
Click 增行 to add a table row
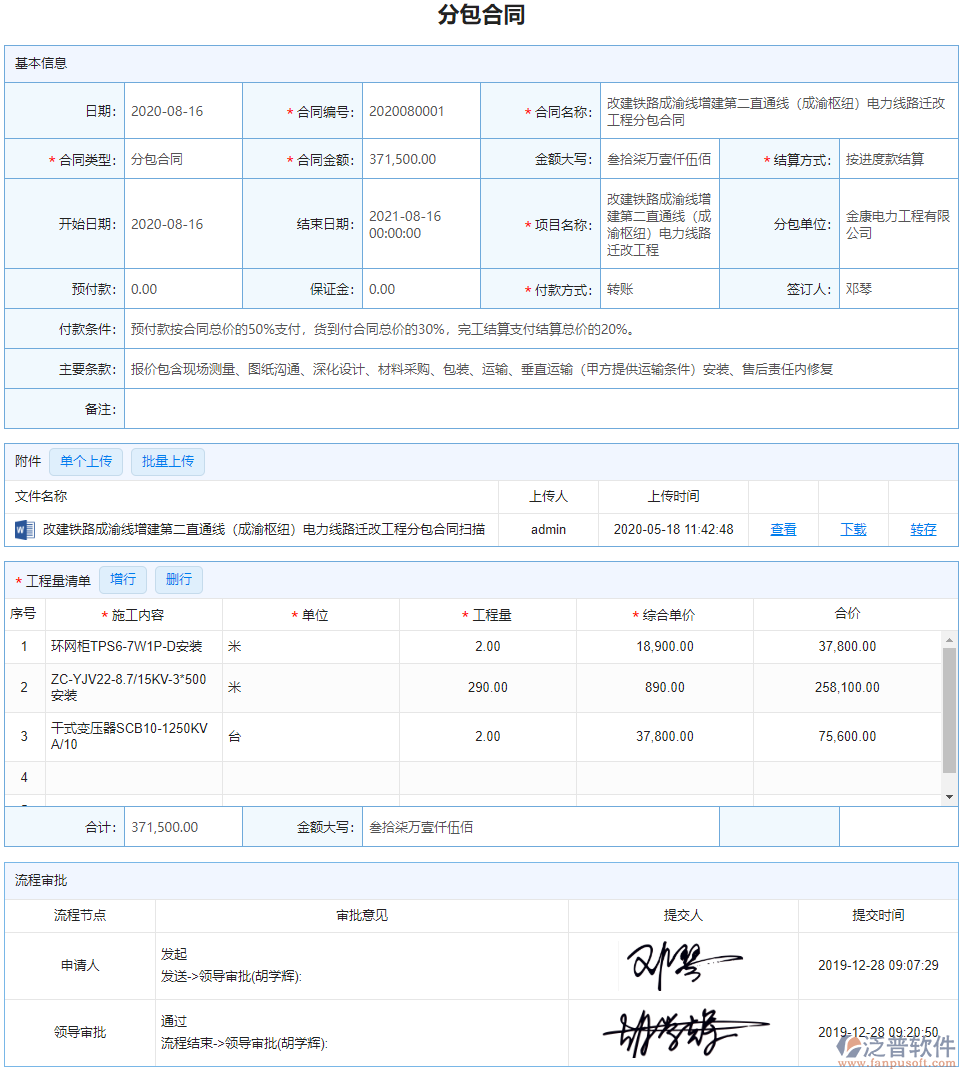click(122, 580)
